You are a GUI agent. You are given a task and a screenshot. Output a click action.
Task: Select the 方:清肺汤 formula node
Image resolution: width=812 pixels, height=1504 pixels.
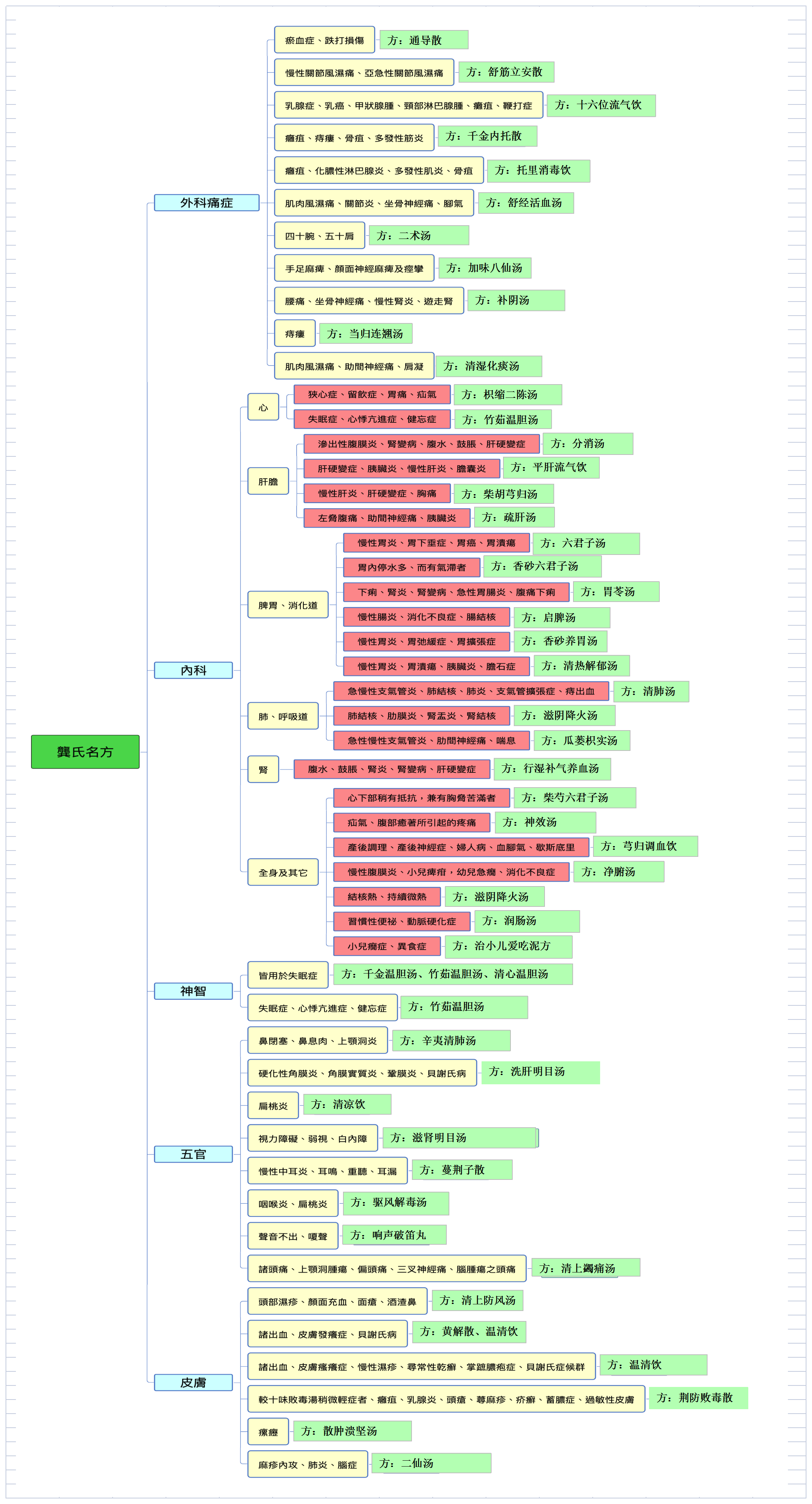coord(651,691)
